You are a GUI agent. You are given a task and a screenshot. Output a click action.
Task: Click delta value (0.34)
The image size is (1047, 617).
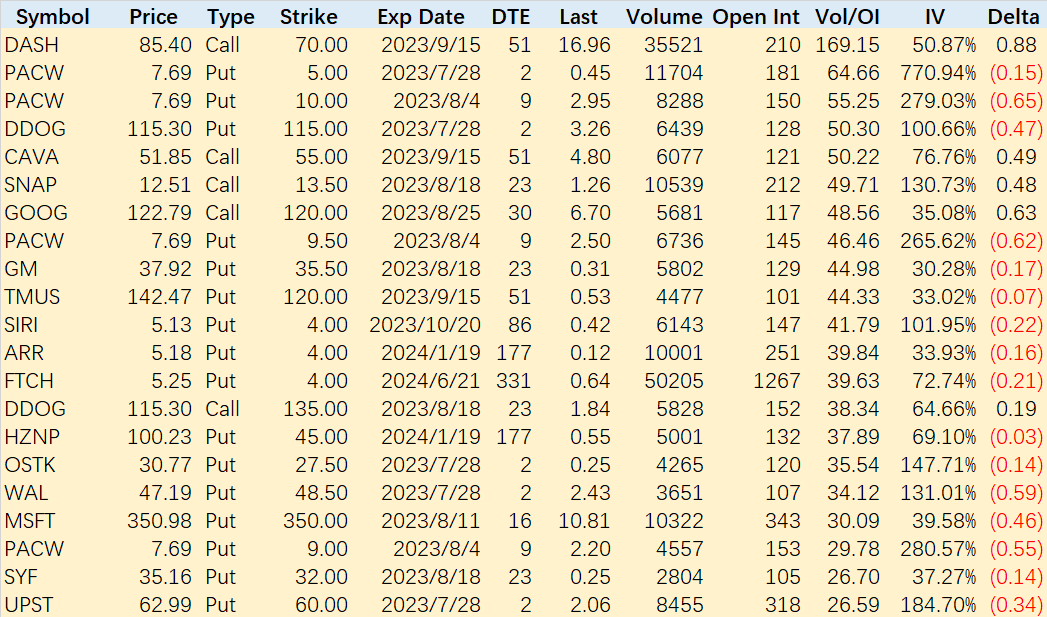coord(1016,606)
